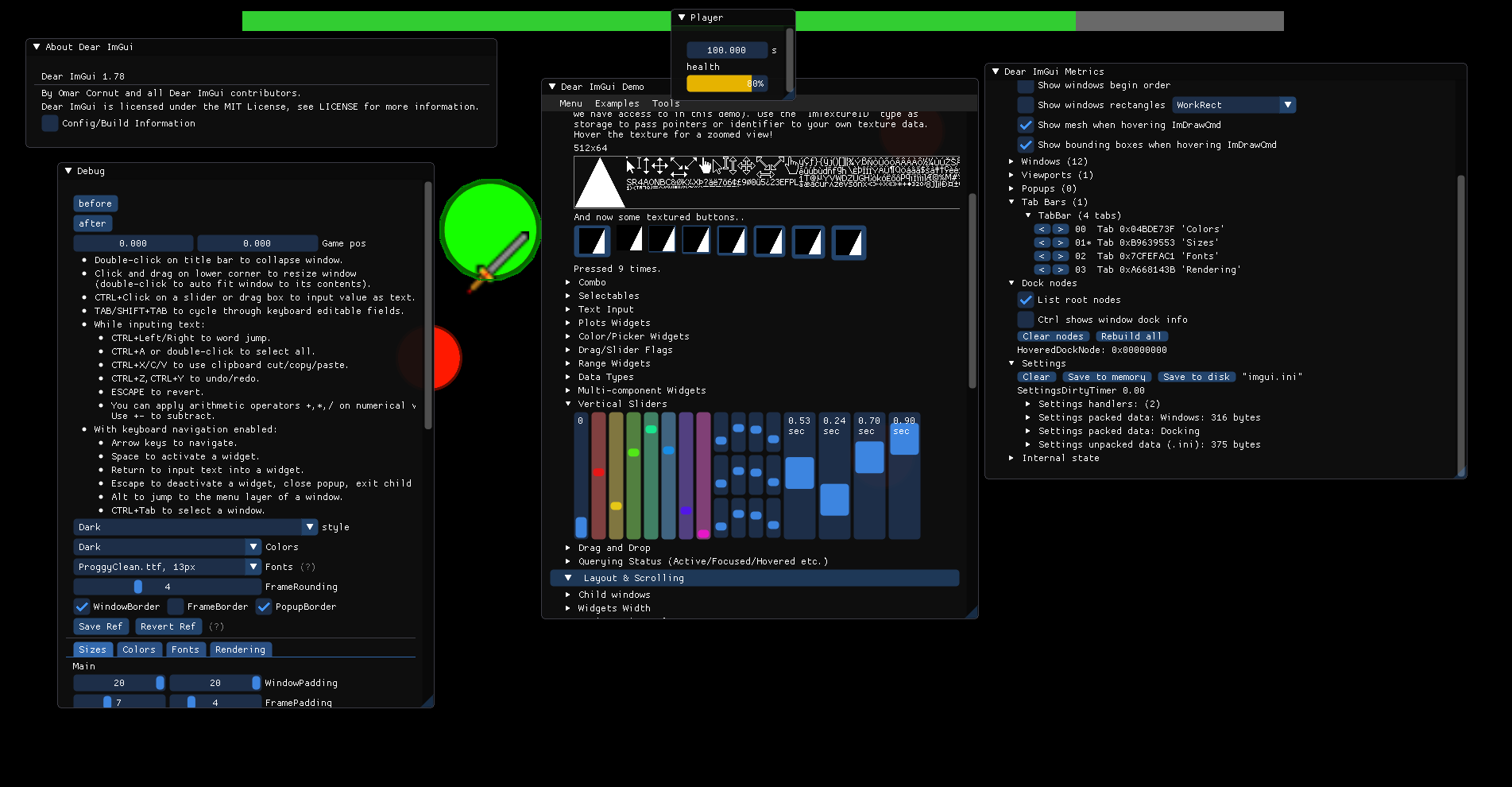Open the ProggyClean.ttf Fonts dropdown
The height and width of the screenshot is (787, 1512).
coord(167,567)
